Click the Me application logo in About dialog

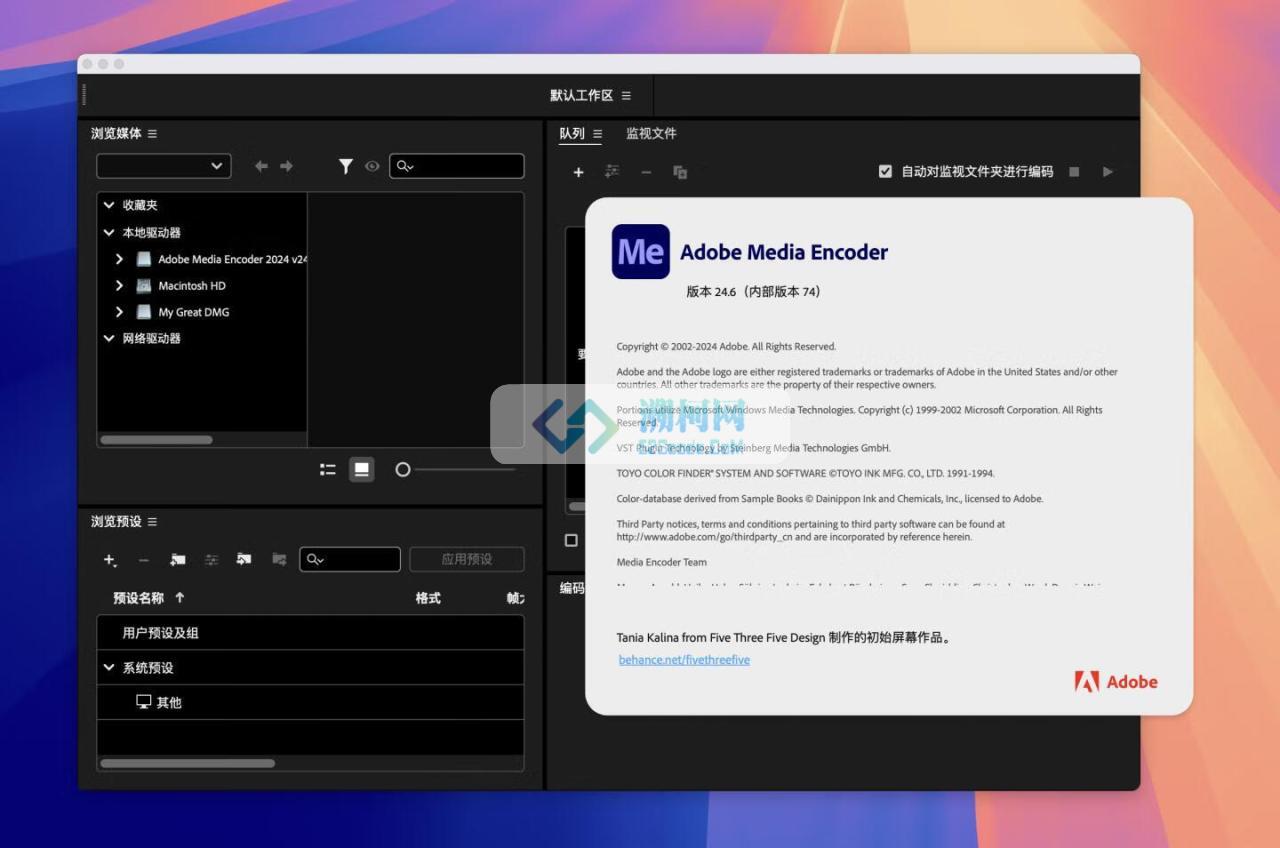(641, 251)
